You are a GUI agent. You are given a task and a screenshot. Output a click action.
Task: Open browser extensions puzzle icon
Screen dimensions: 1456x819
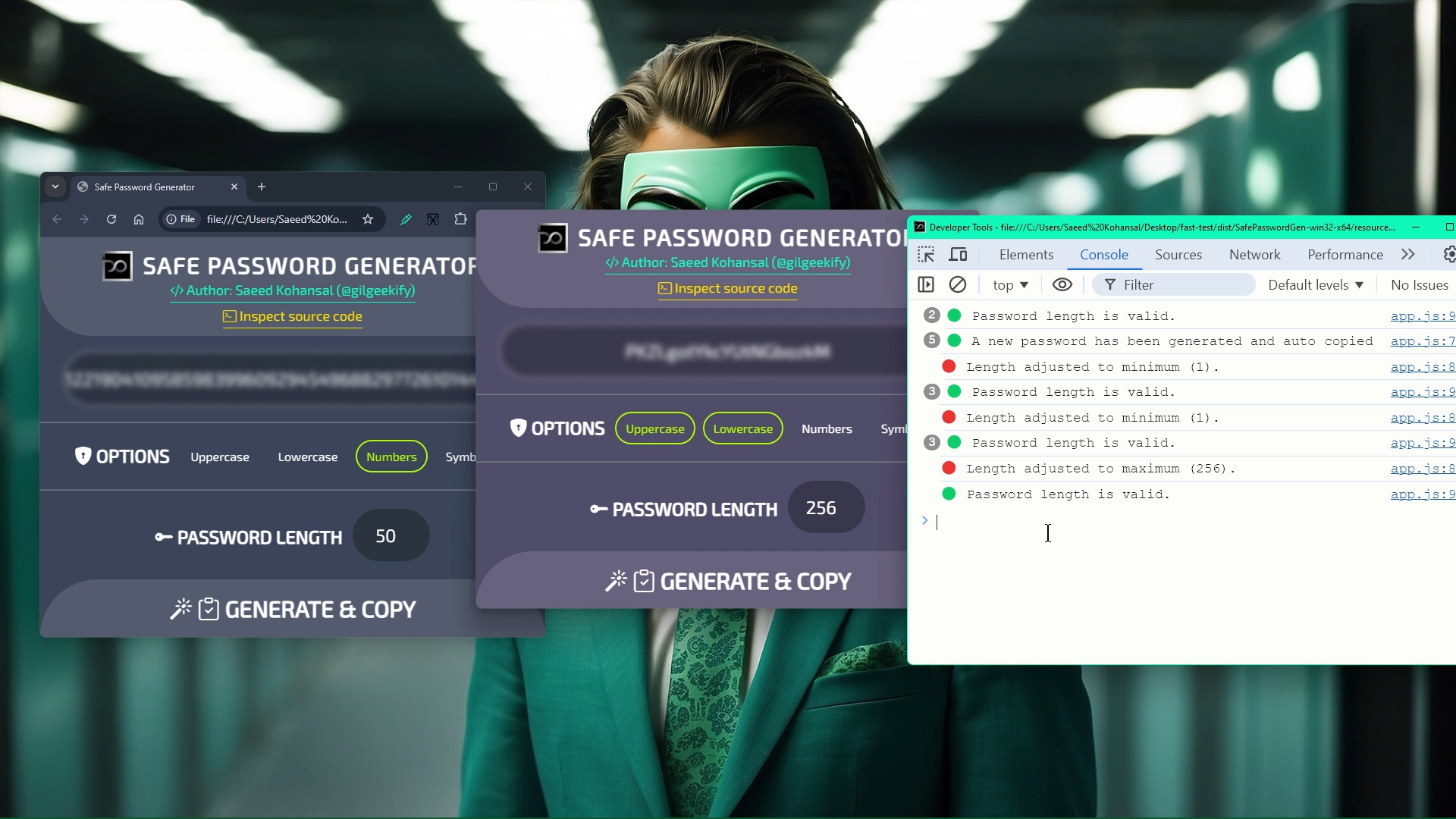460,219
